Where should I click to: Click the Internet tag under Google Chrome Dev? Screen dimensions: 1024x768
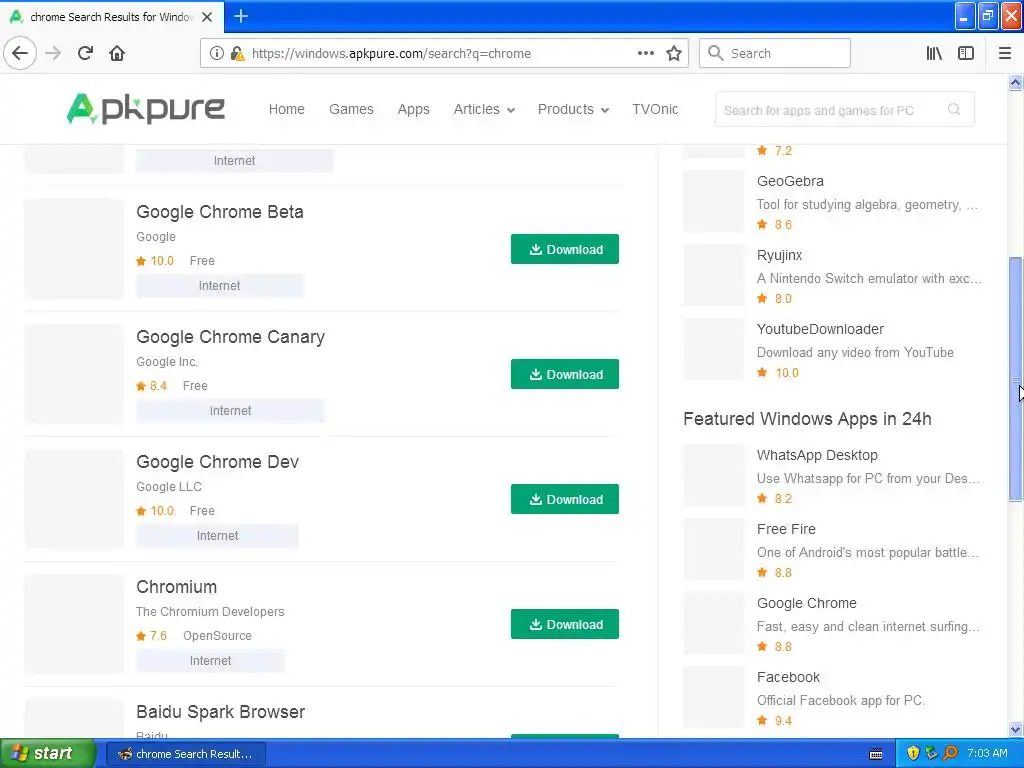(x=217, y=536)
